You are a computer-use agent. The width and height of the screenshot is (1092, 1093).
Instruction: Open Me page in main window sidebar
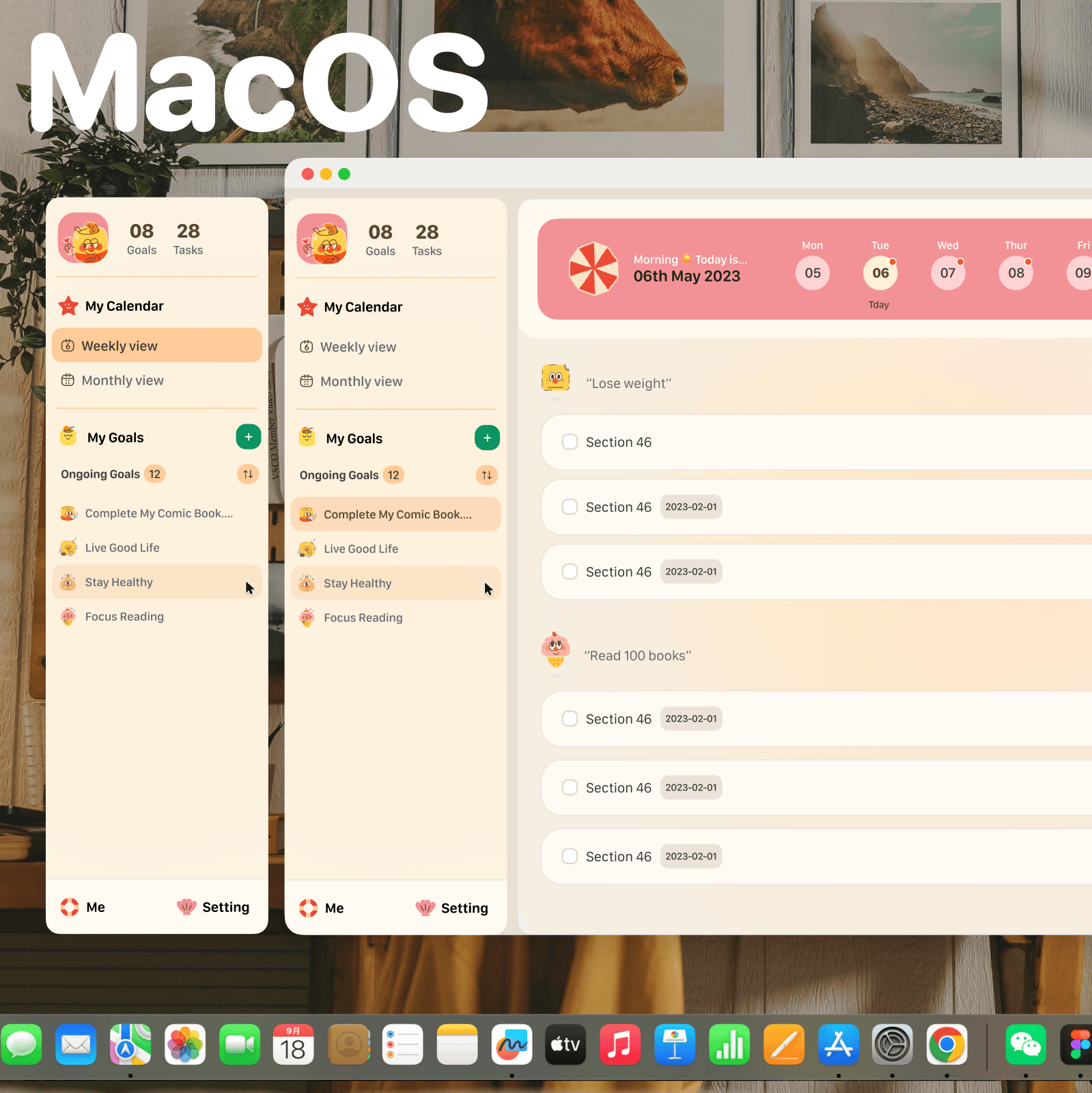click(x=322, y=908)
